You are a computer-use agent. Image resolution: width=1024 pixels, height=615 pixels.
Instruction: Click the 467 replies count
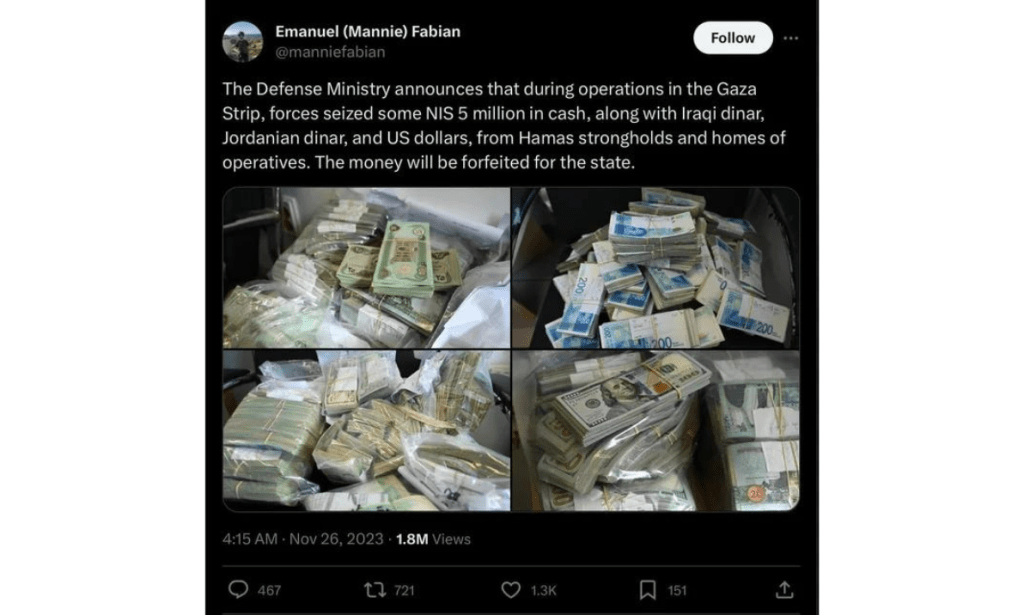[269, 591]
